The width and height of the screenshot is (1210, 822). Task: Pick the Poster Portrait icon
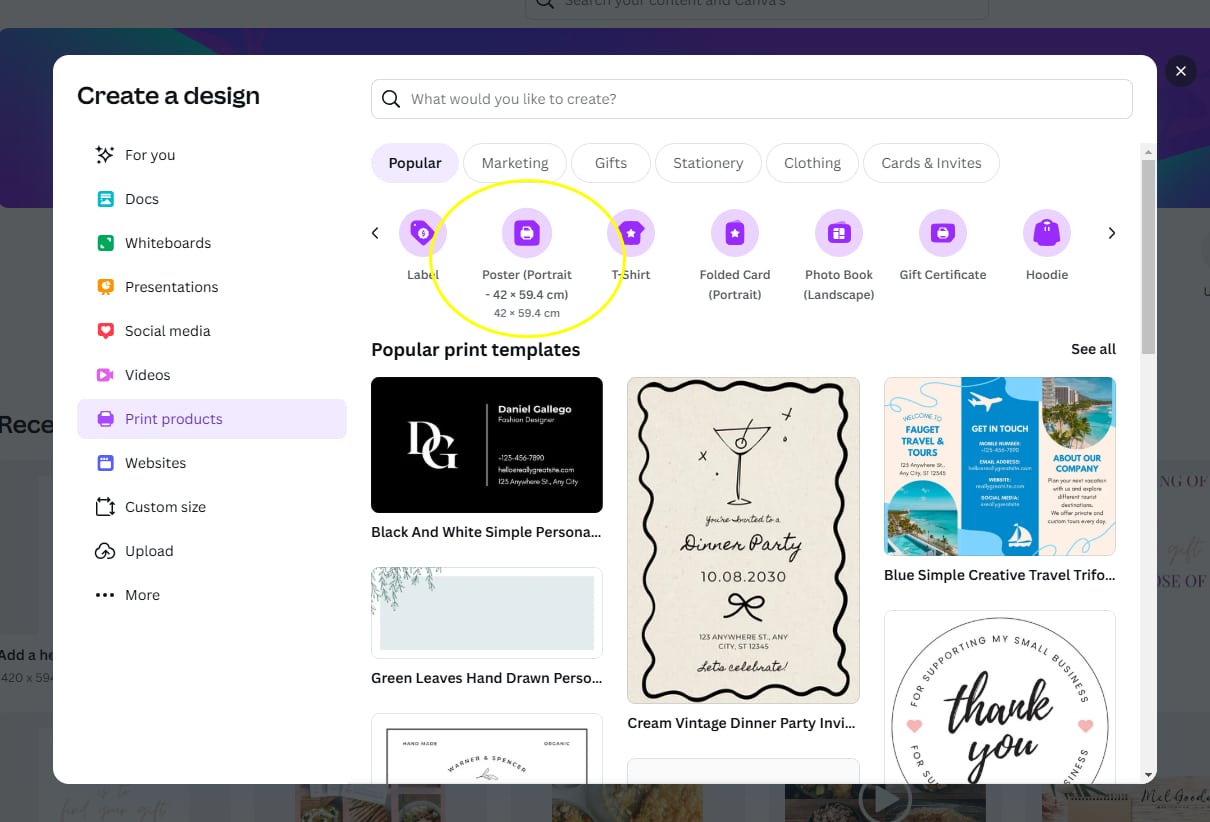[527, 233]
